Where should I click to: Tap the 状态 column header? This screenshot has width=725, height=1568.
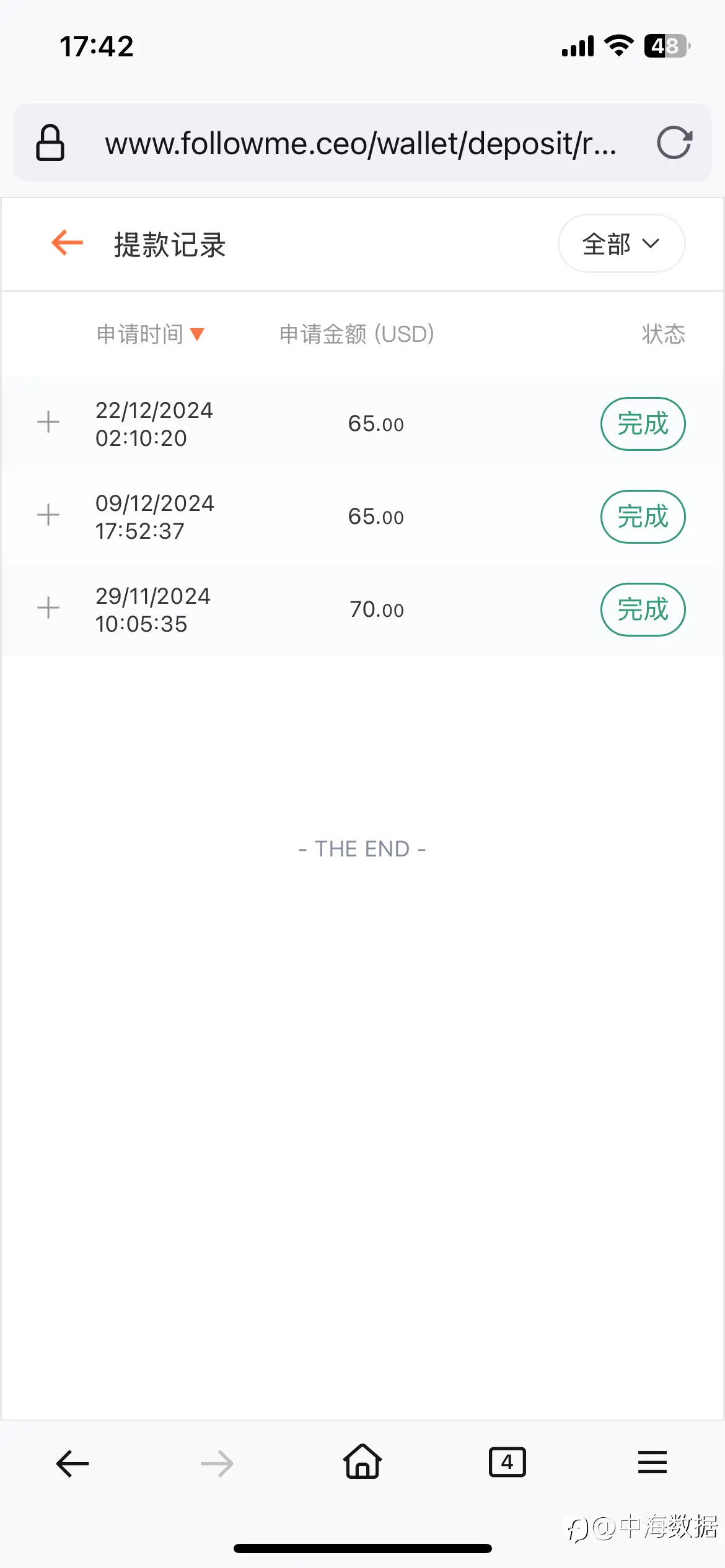663,334
